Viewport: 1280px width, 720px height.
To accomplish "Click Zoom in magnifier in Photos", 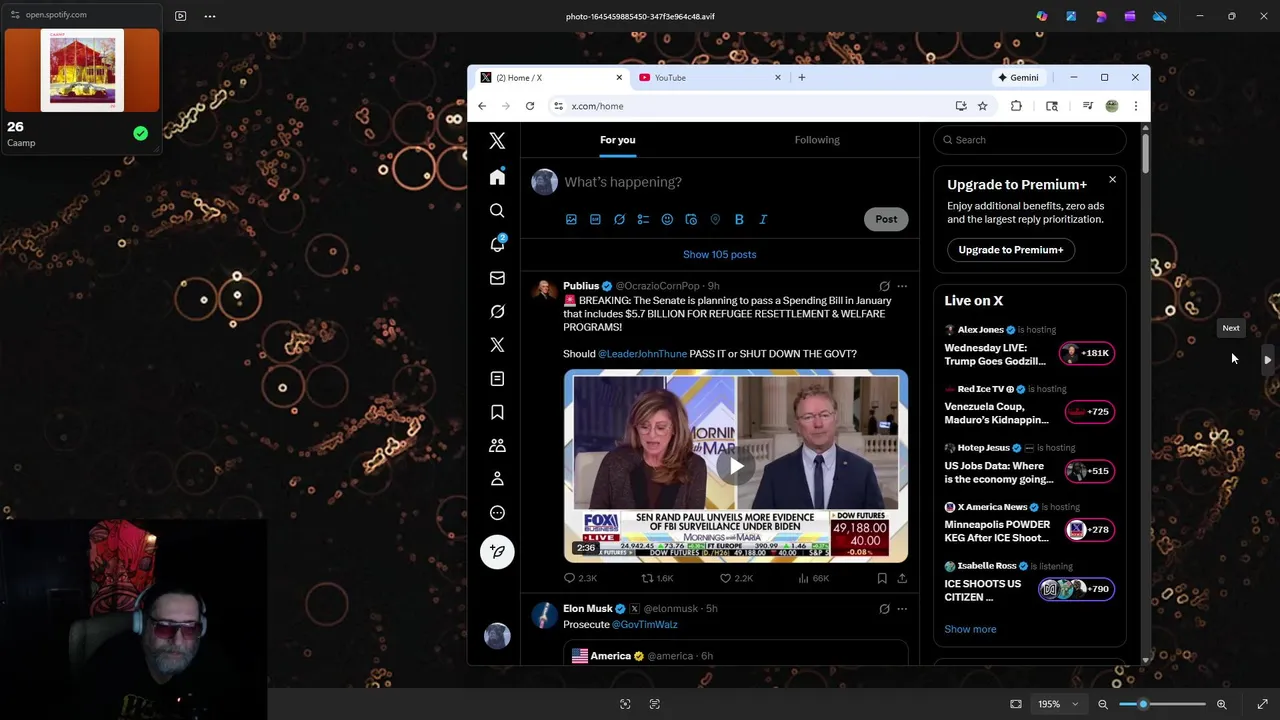I will click(1221, 704).
